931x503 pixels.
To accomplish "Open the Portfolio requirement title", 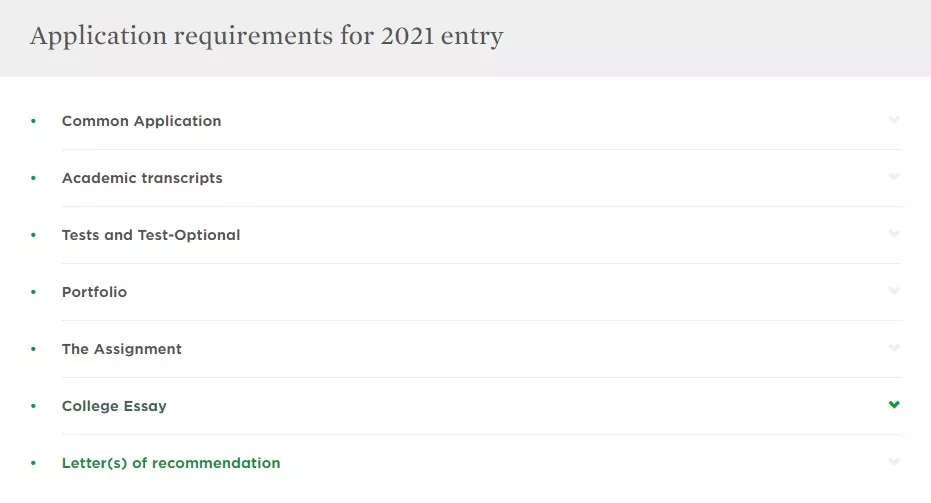I will (x=94, y=292).
